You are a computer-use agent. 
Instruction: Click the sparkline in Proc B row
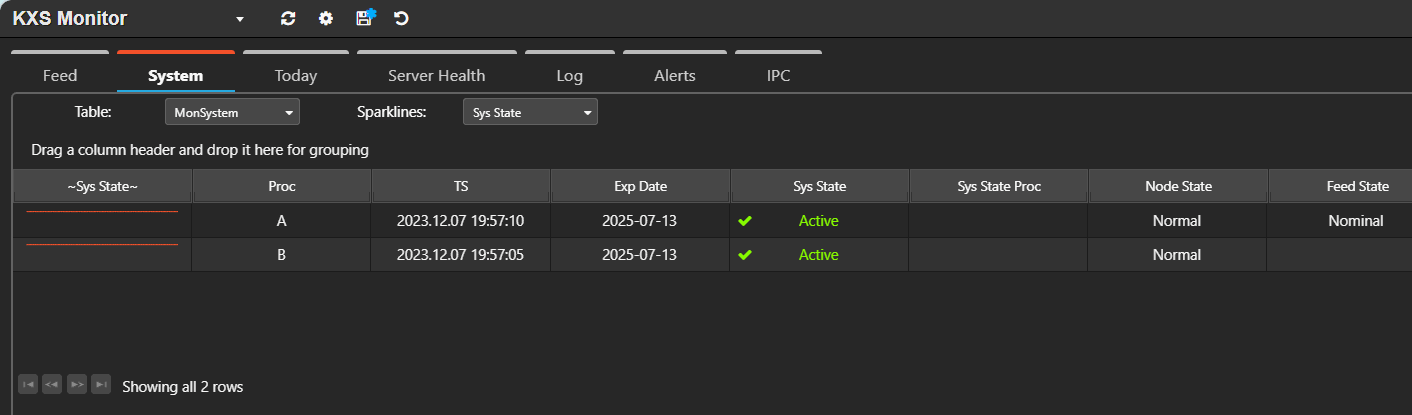click(x=102, y=244)
